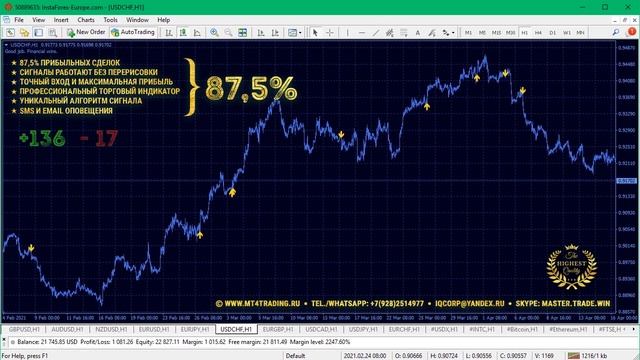Click the New Order button
640x360 pixels.
[86, 32]
